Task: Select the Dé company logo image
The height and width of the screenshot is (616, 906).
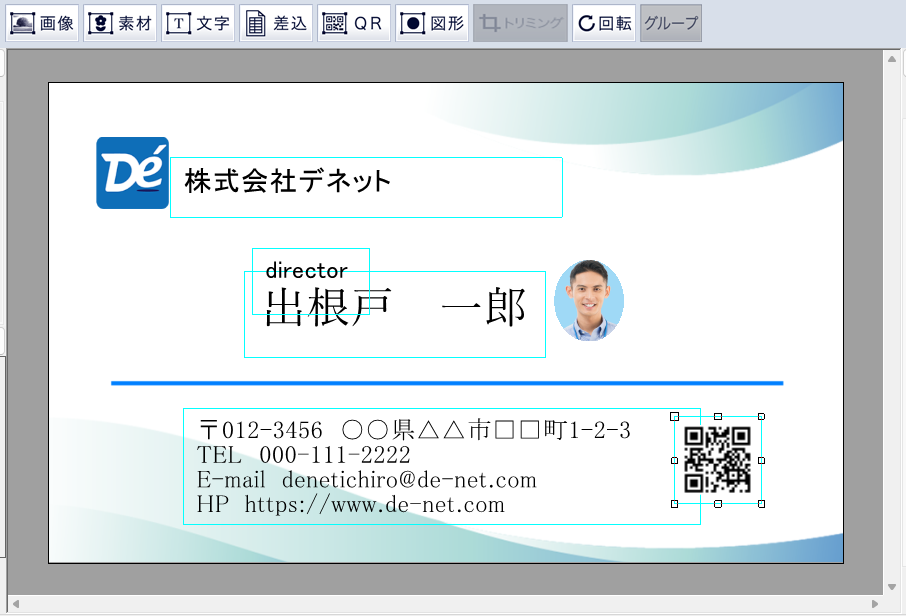Action: 132,173
